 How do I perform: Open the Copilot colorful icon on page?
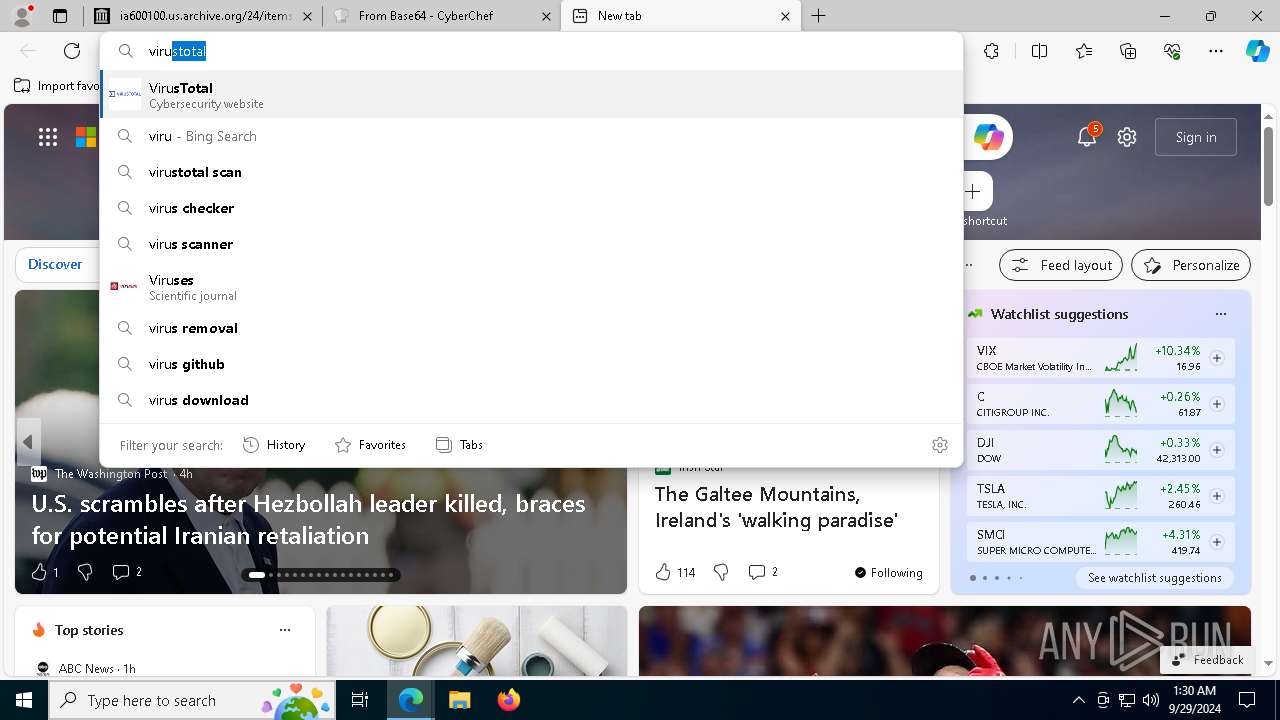pos(988,137)
